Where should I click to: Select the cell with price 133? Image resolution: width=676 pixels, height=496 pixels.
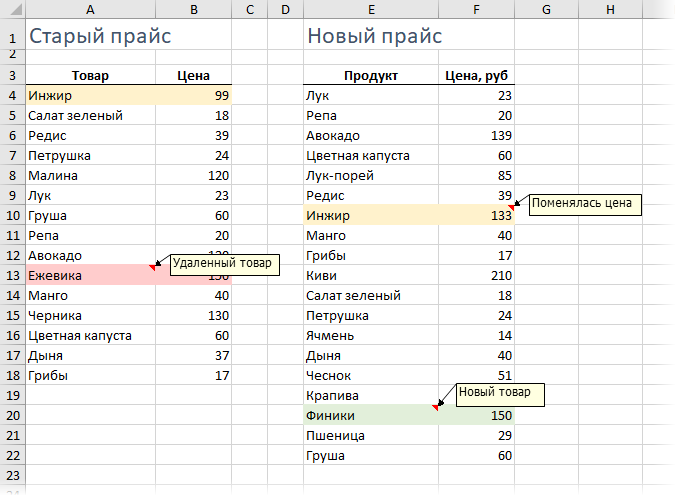[x=476, y=215]
